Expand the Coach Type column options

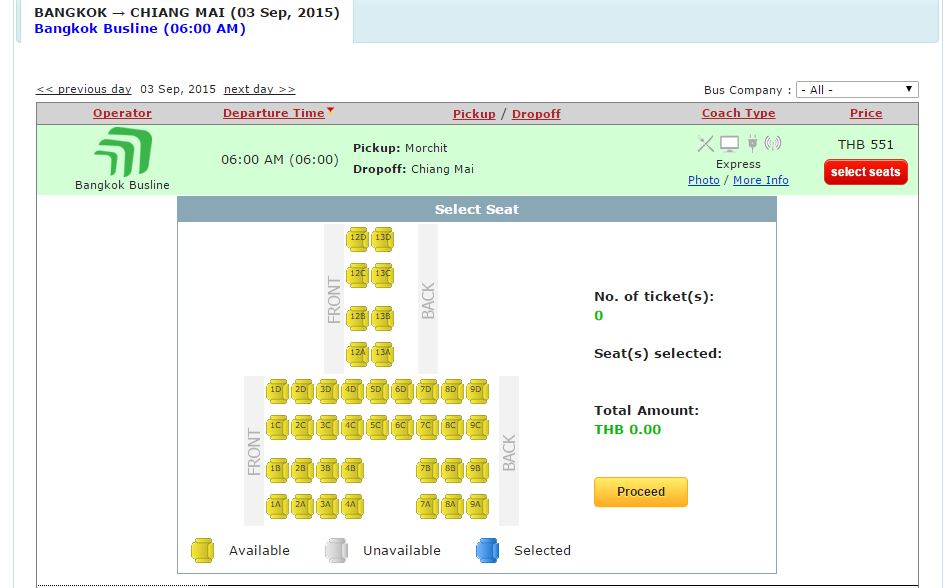coord(738,112)
